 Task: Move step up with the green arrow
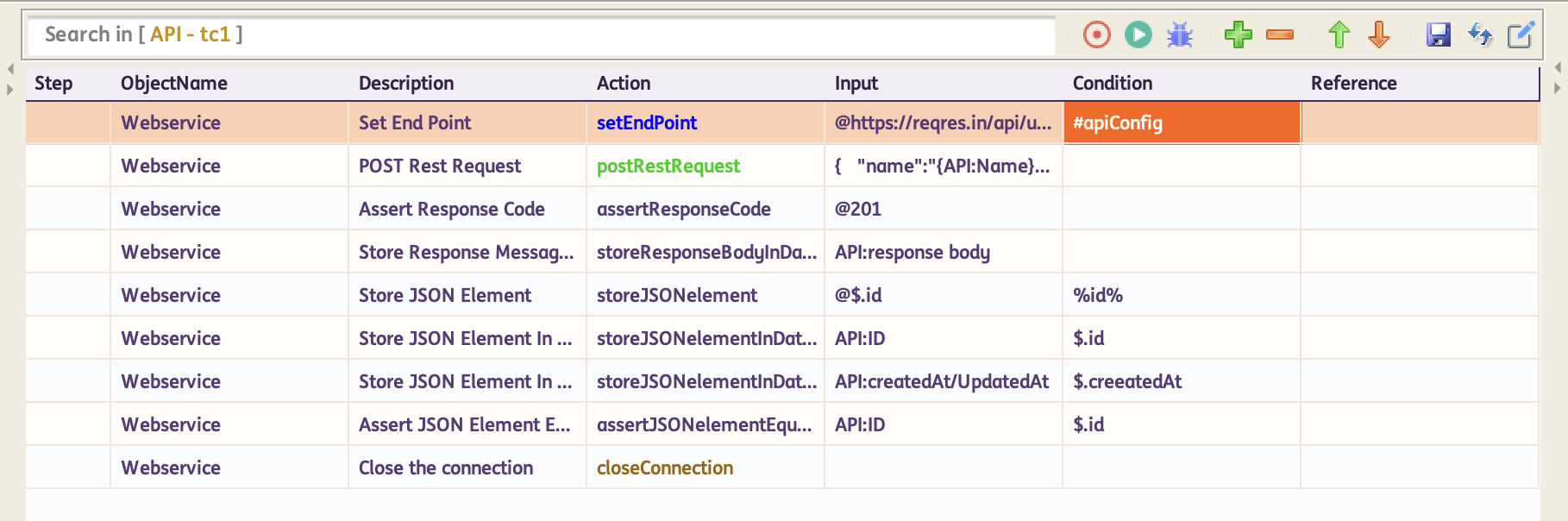click(1338, 35)
